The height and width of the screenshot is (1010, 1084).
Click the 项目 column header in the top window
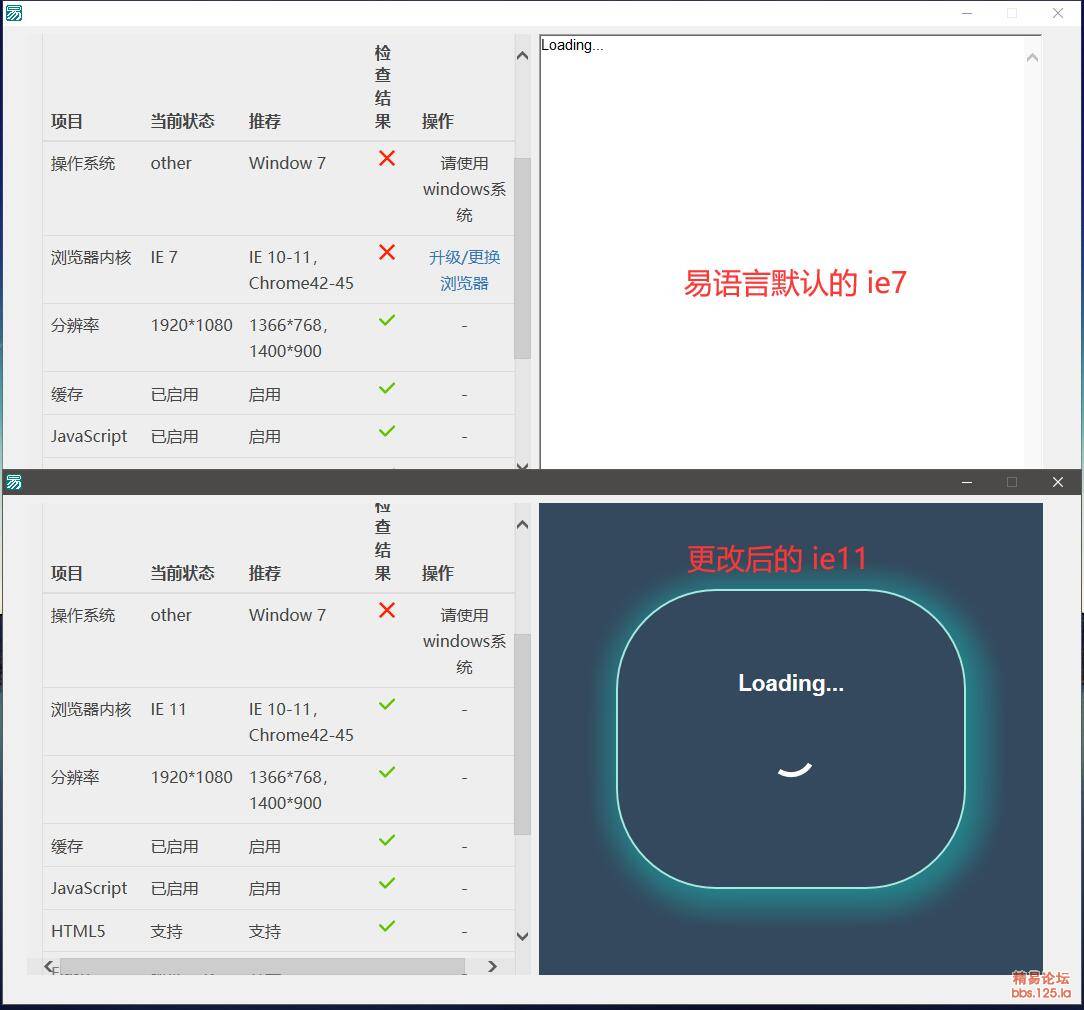point(67,122)
